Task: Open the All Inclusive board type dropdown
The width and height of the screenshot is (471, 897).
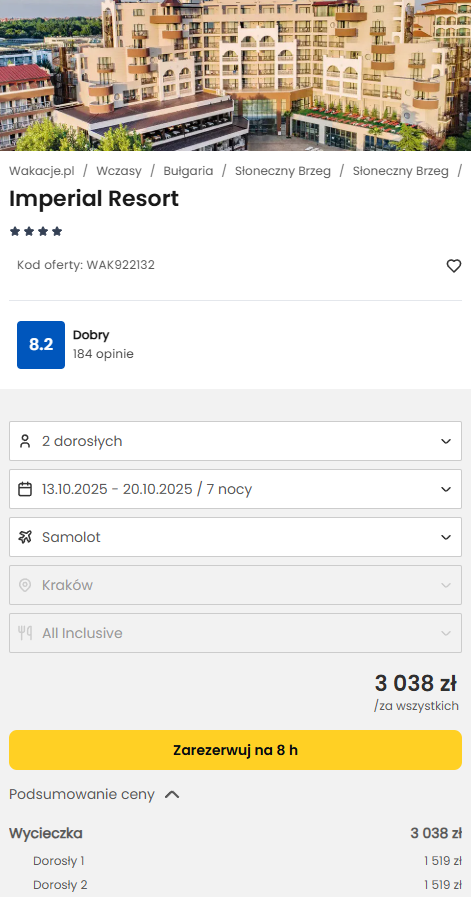Action: pyautogui.click(x=235, y=633)
